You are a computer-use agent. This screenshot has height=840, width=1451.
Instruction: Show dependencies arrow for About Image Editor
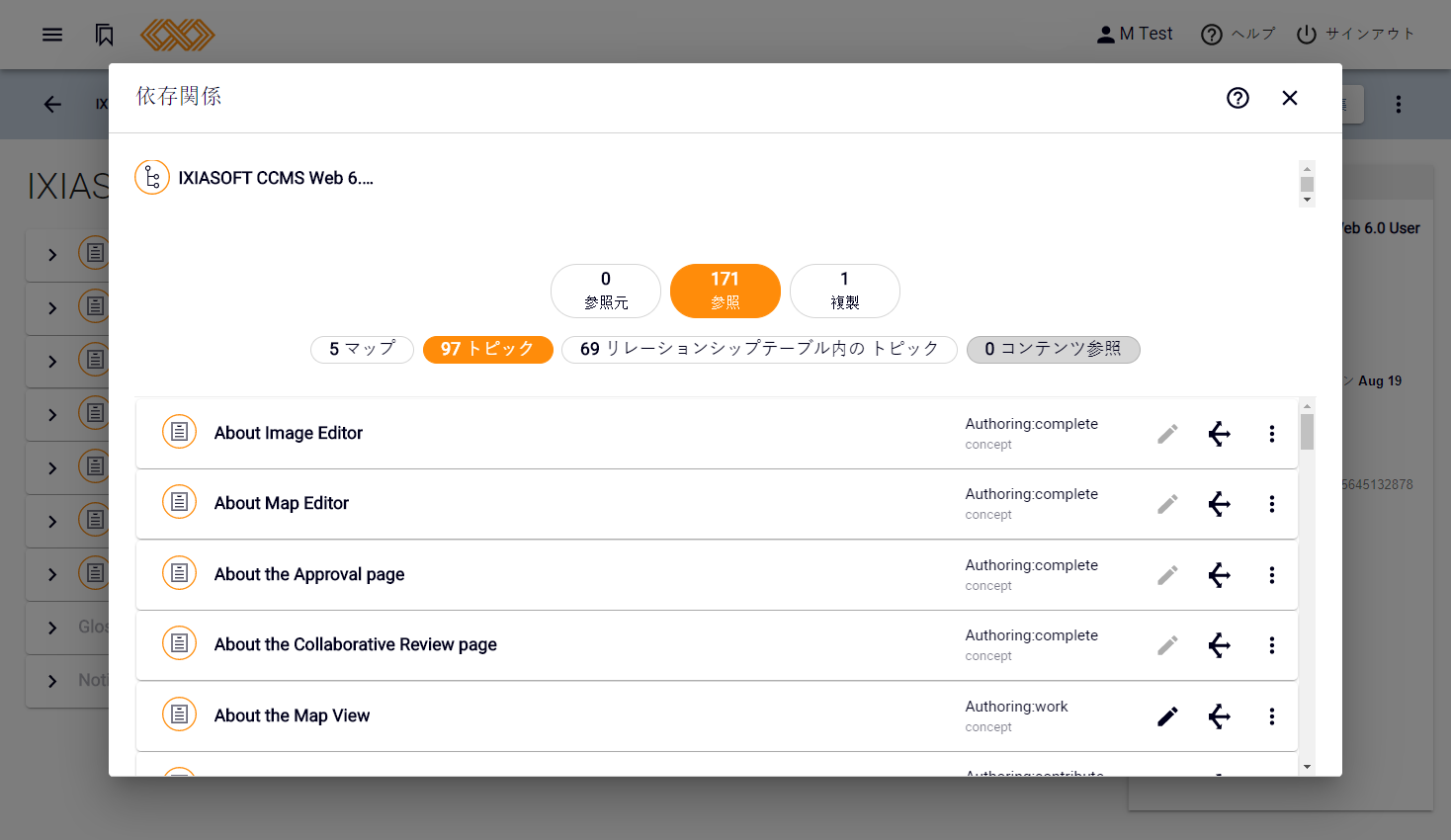tap(1220, 434)
